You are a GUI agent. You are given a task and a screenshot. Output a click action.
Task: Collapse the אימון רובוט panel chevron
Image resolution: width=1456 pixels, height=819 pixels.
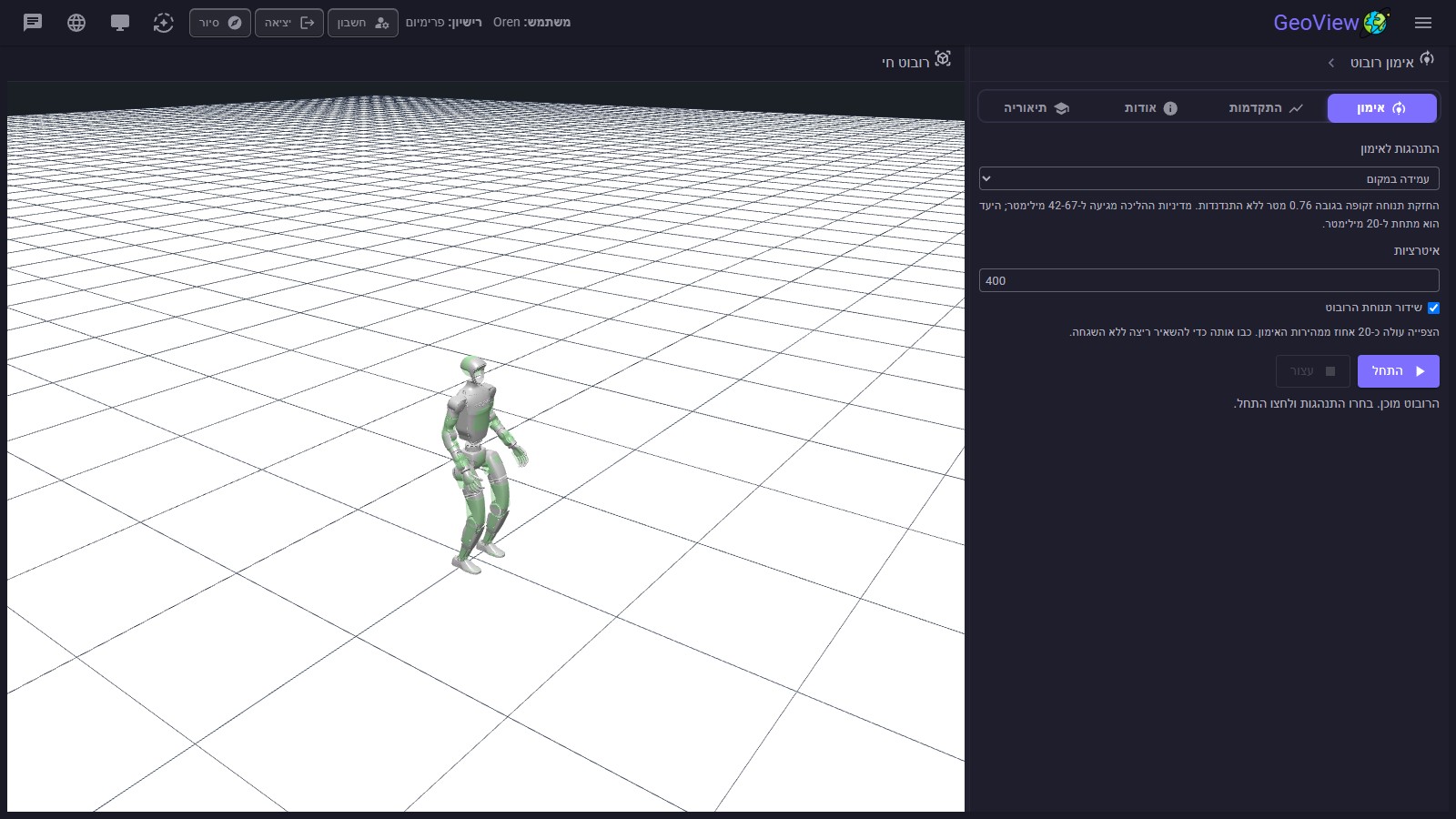coord(1331,63)
